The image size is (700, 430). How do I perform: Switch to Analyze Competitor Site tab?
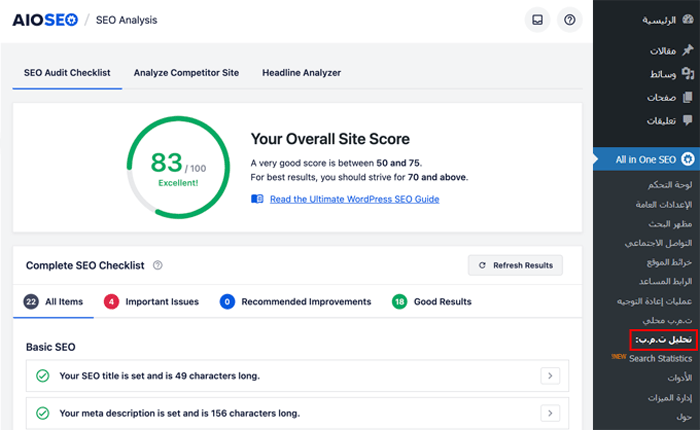(186, 73)
